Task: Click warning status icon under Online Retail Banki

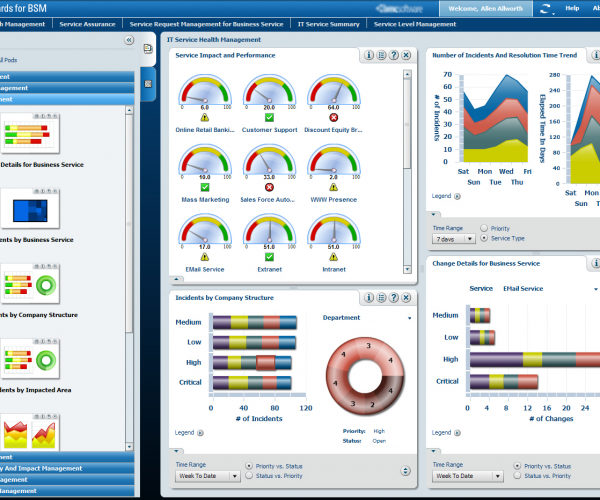Action: (x=205, y=117)
